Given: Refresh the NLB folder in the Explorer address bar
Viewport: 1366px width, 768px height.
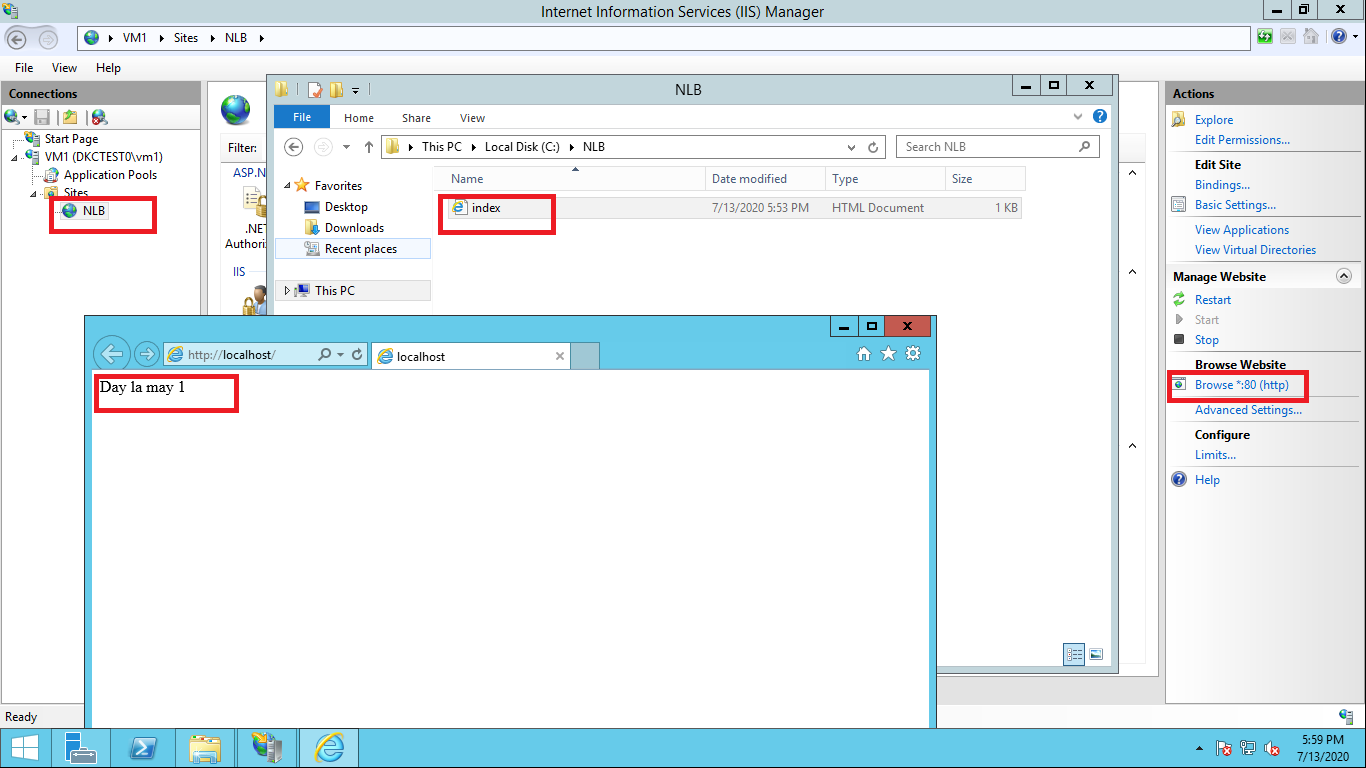Looking at the screenshot, I should pos(873,147).
